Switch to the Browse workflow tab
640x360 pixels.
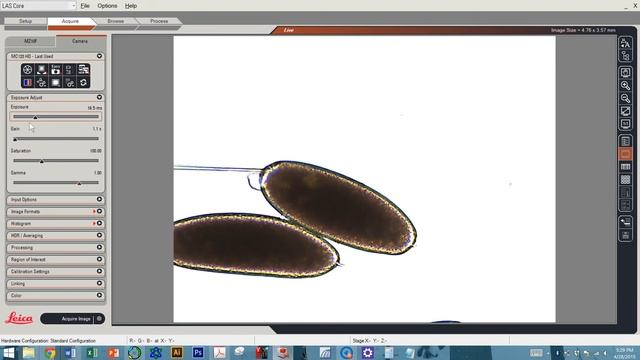[x=116, y=21]
